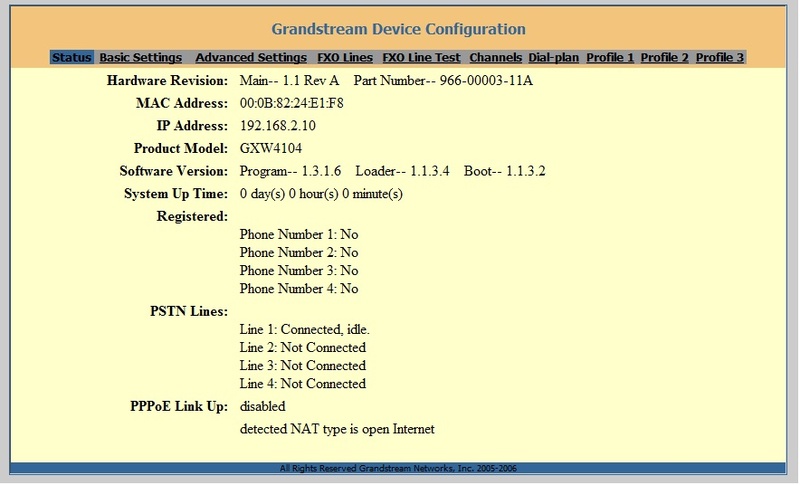Click the system up time value
800x485 pixels.
click(321, 194)
